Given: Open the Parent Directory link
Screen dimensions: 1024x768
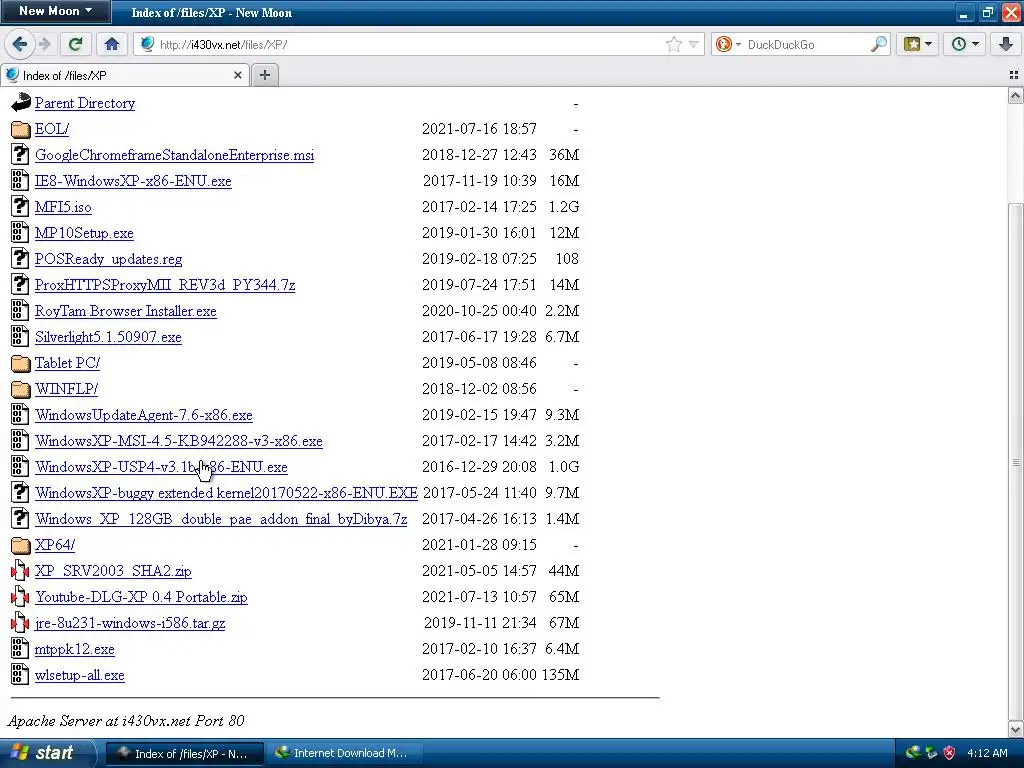Looking at the screenshot, I should pos(85,103).
